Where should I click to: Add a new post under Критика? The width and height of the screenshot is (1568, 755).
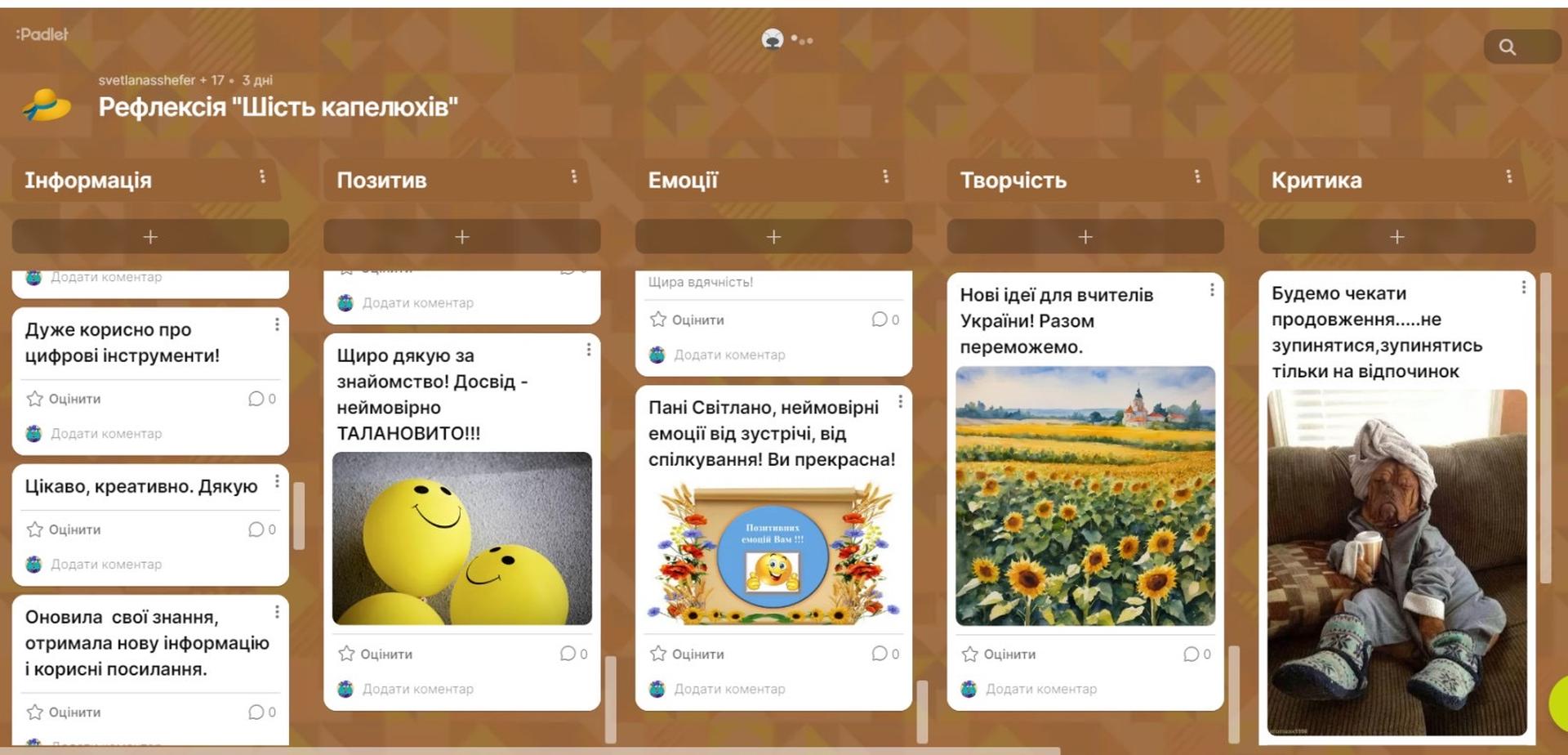[1396, 237]
